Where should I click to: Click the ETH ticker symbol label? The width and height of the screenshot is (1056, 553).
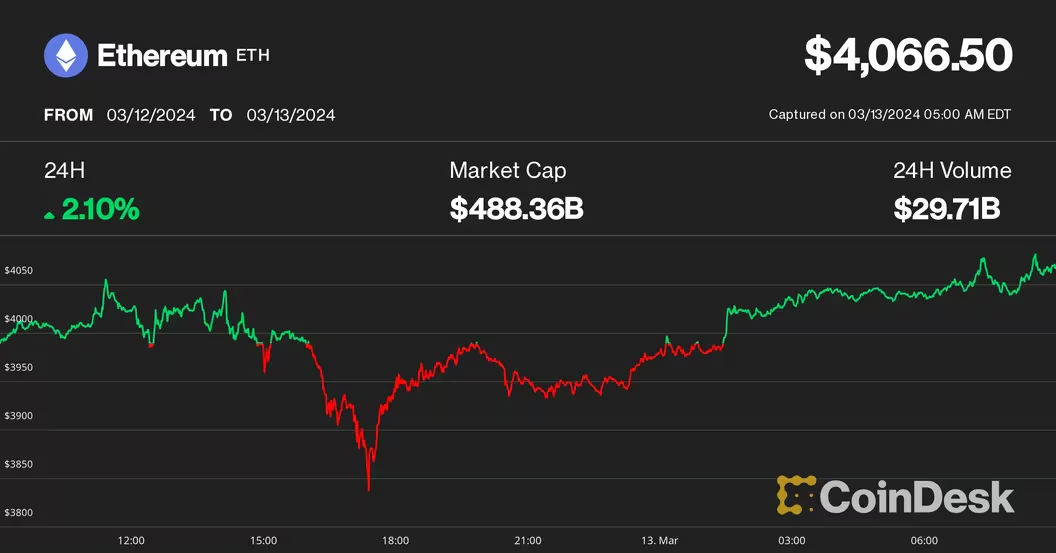252,56
